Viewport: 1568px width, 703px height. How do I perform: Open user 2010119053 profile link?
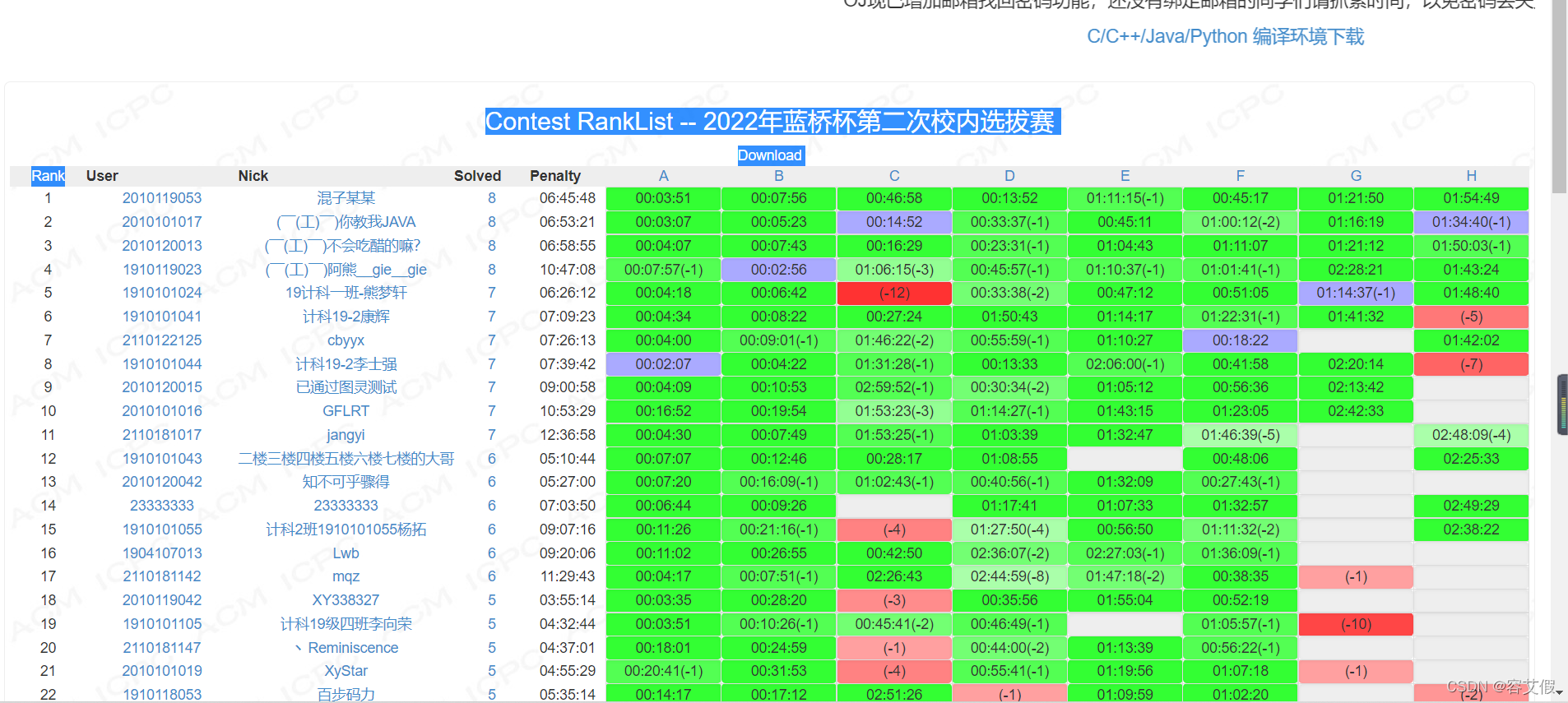(x=162, y=198)
